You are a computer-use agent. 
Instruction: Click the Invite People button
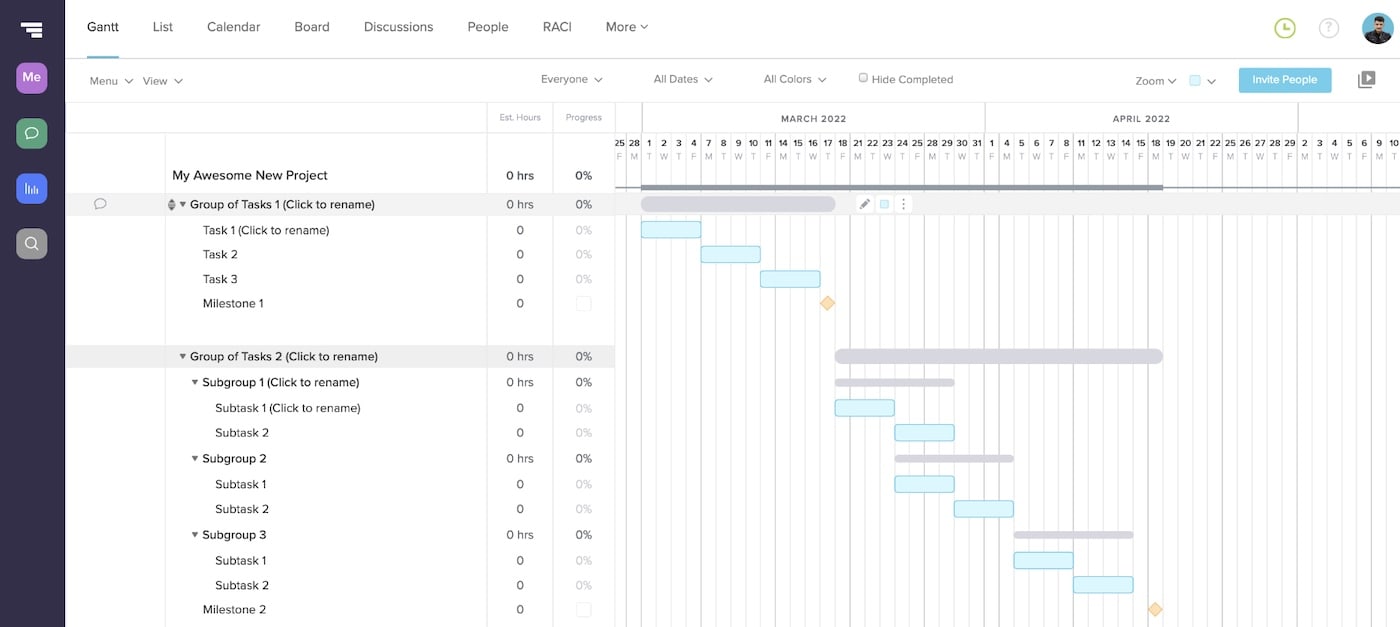(1284, 79)
